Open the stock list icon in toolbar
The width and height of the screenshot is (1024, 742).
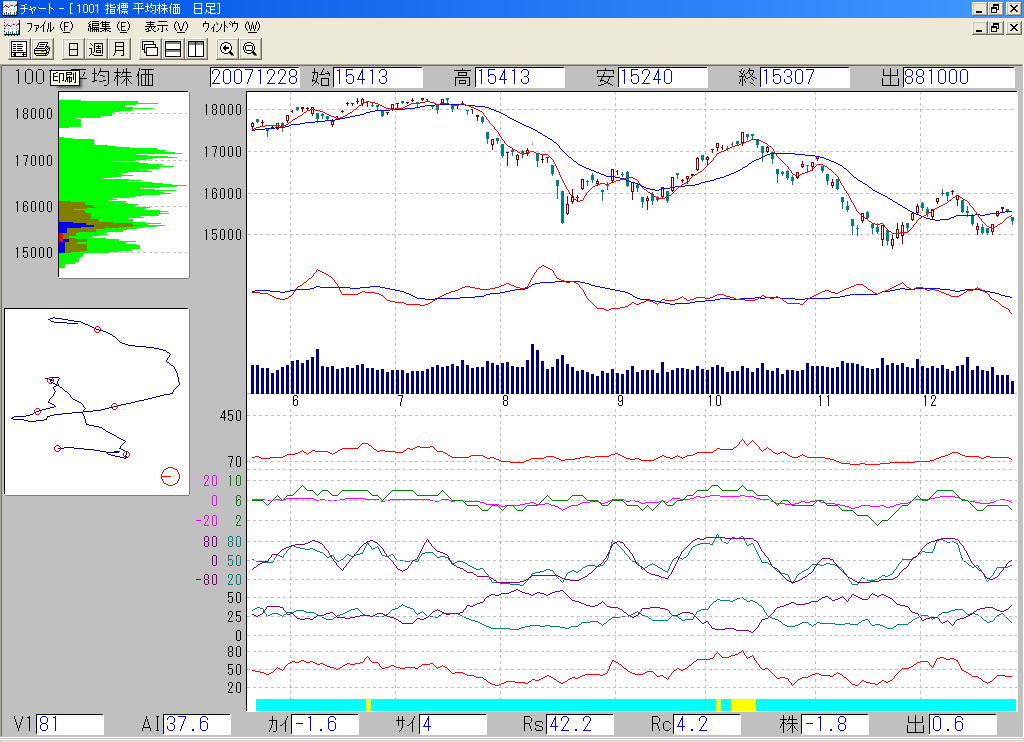click(19, 49)
